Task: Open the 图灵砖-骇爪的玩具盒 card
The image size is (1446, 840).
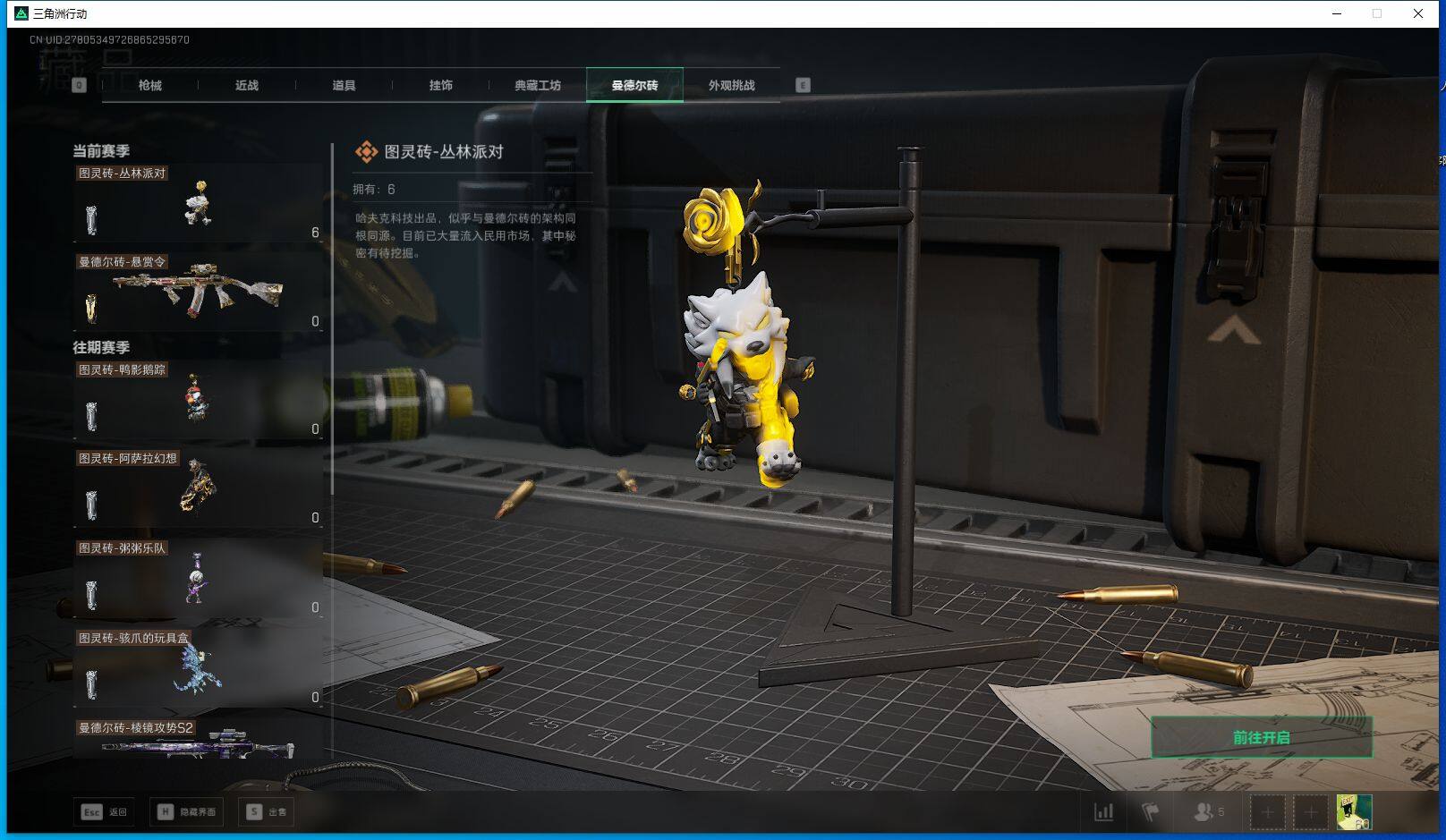Action: click(198, 668)
